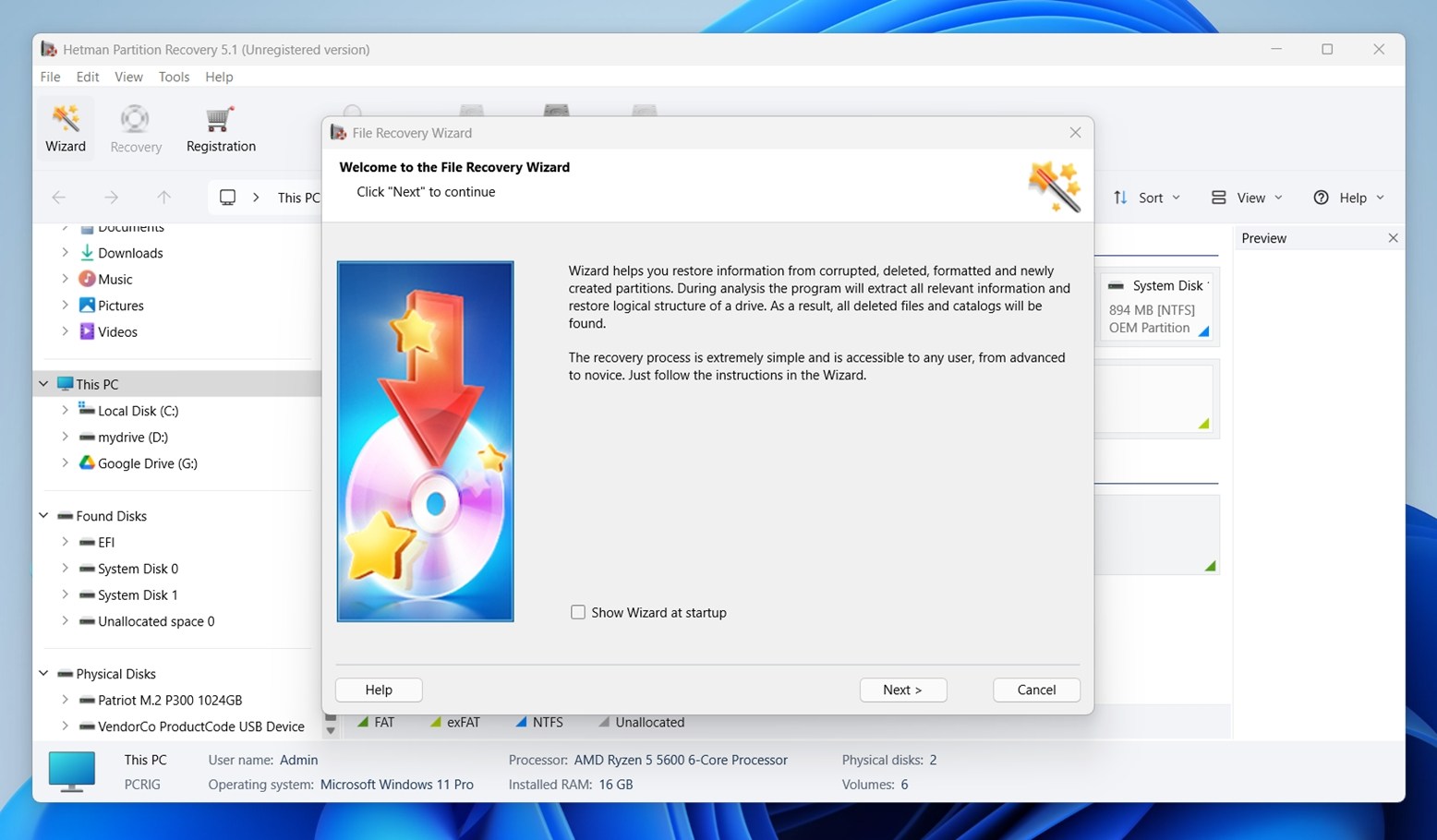Click the This PC computer icon in breadcrumb

click(x=226, y=197)
